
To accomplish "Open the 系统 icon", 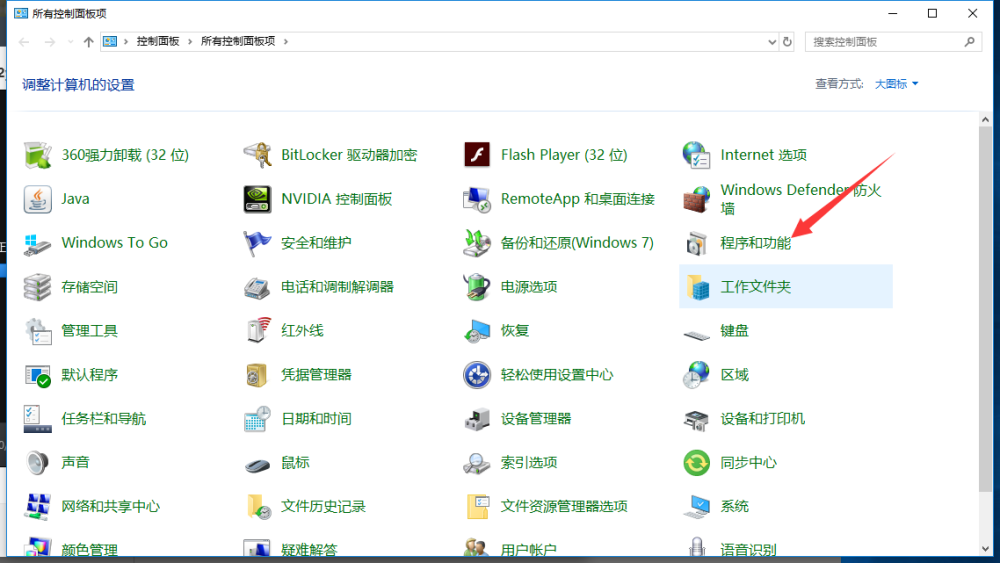I will 696,506.
